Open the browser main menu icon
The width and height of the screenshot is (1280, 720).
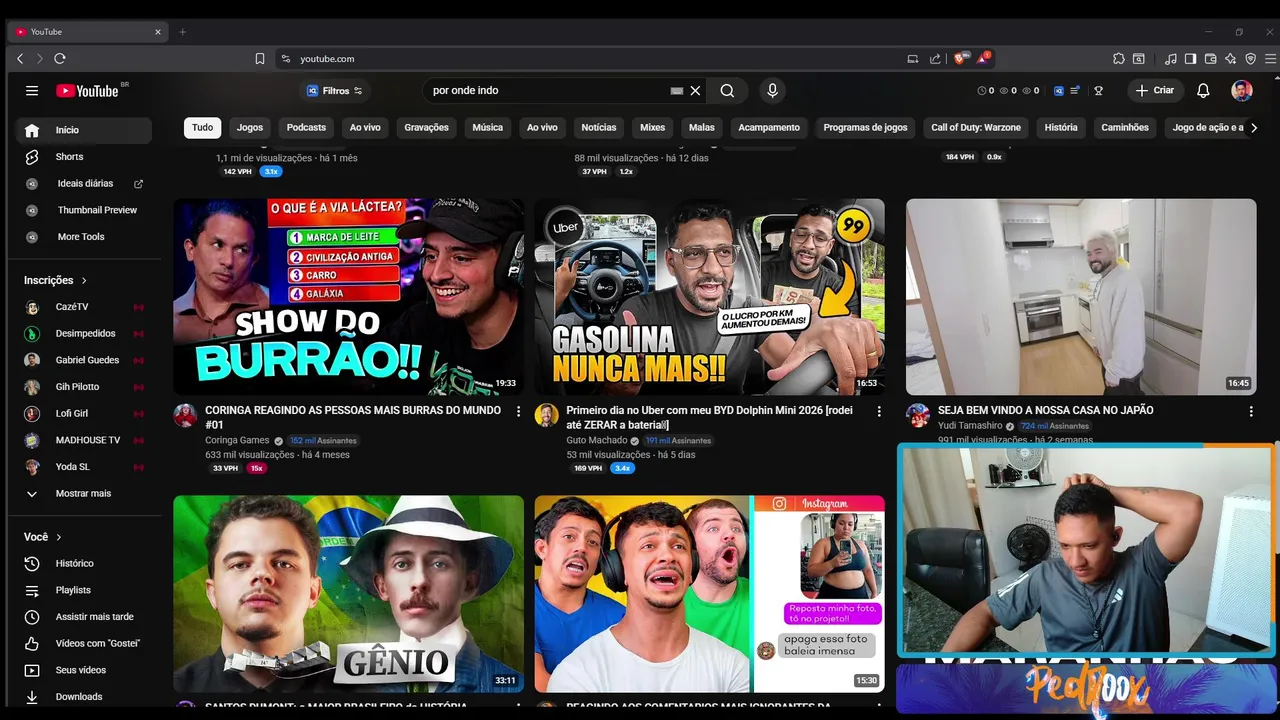[1271, 59]
